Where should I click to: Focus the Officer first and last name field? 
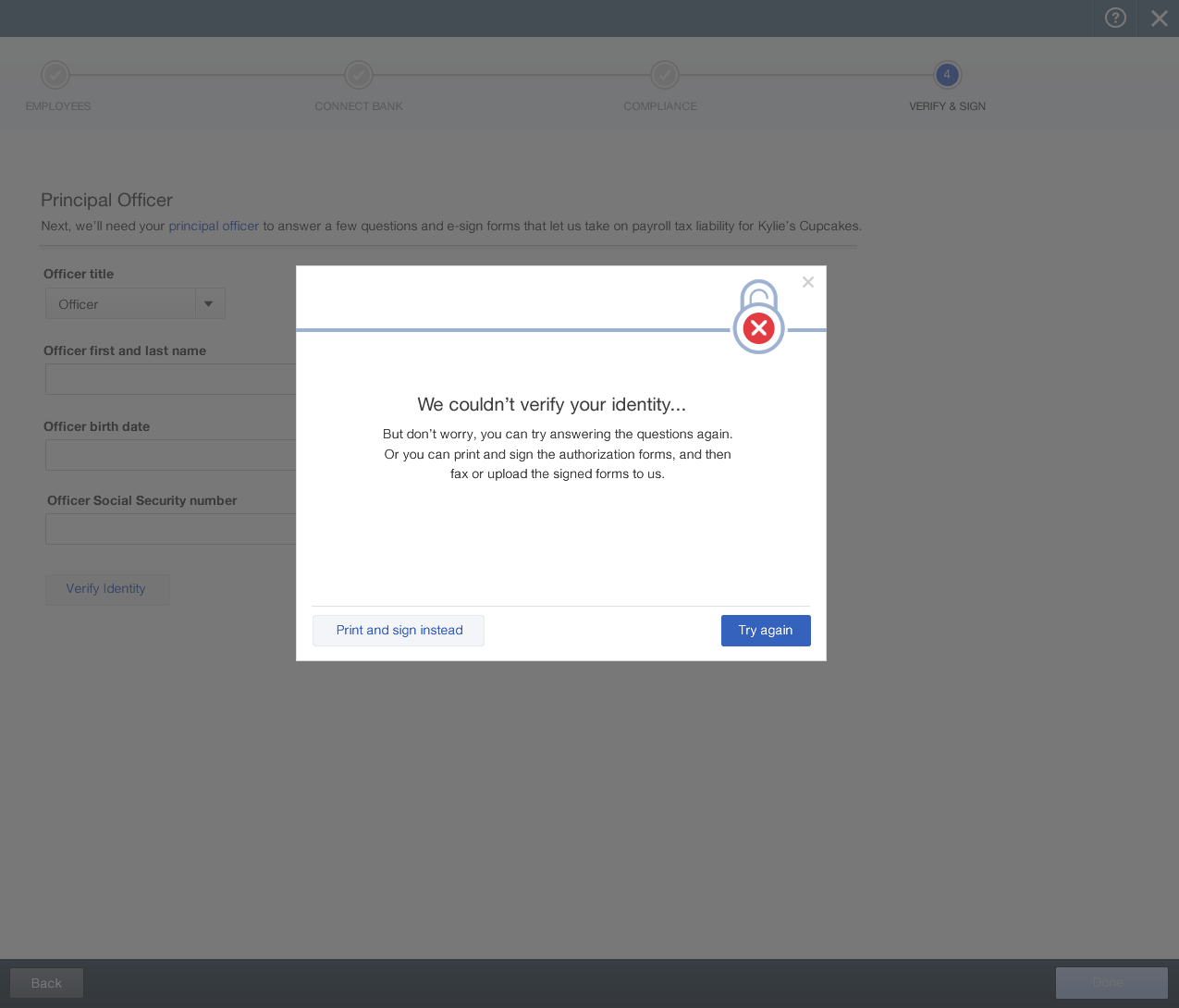(171, 379)
